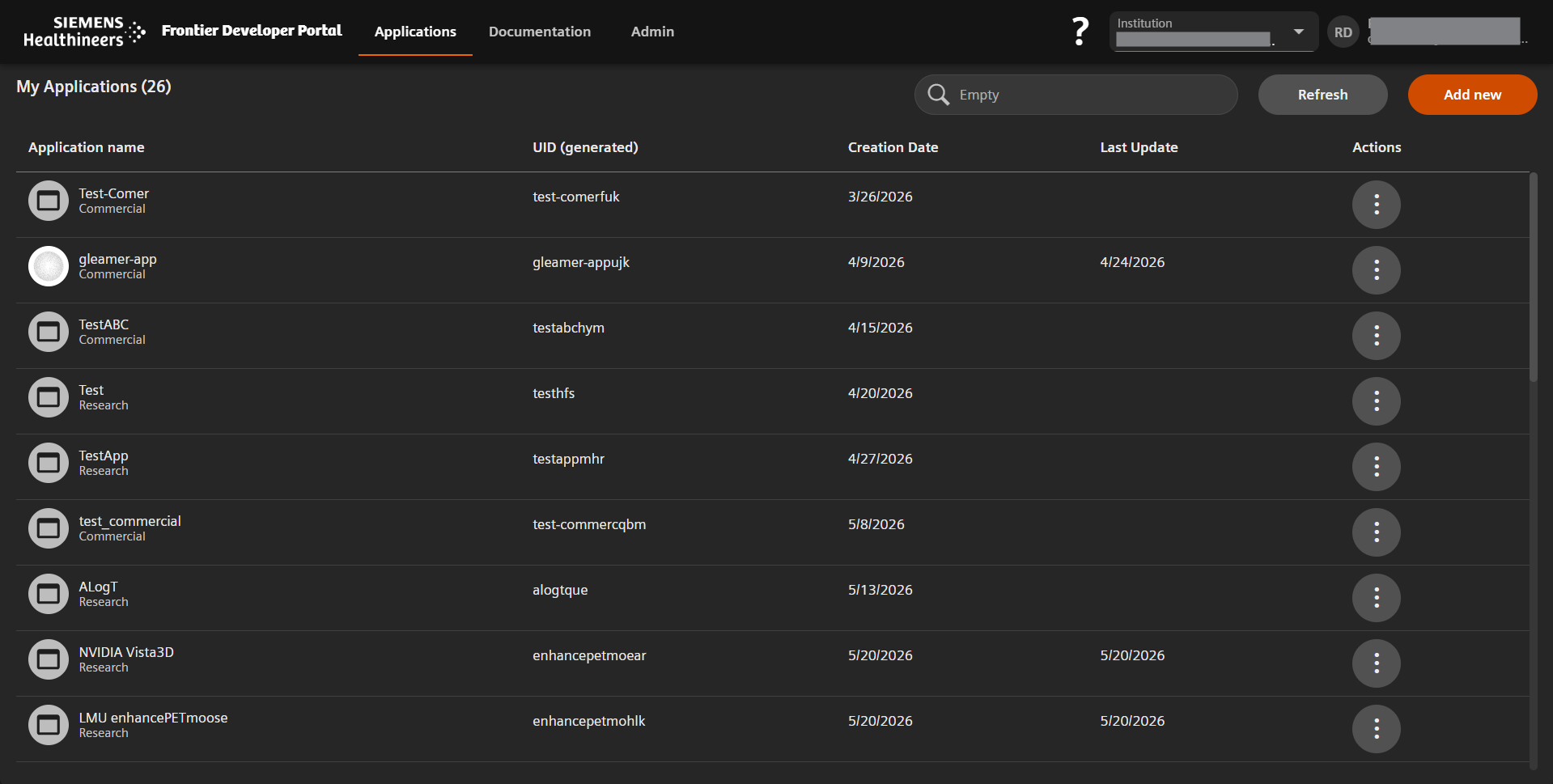The height and width of the screenshot is (784, 1553).
Task: Click UID test-comerfuk
Action: [575, 197]
